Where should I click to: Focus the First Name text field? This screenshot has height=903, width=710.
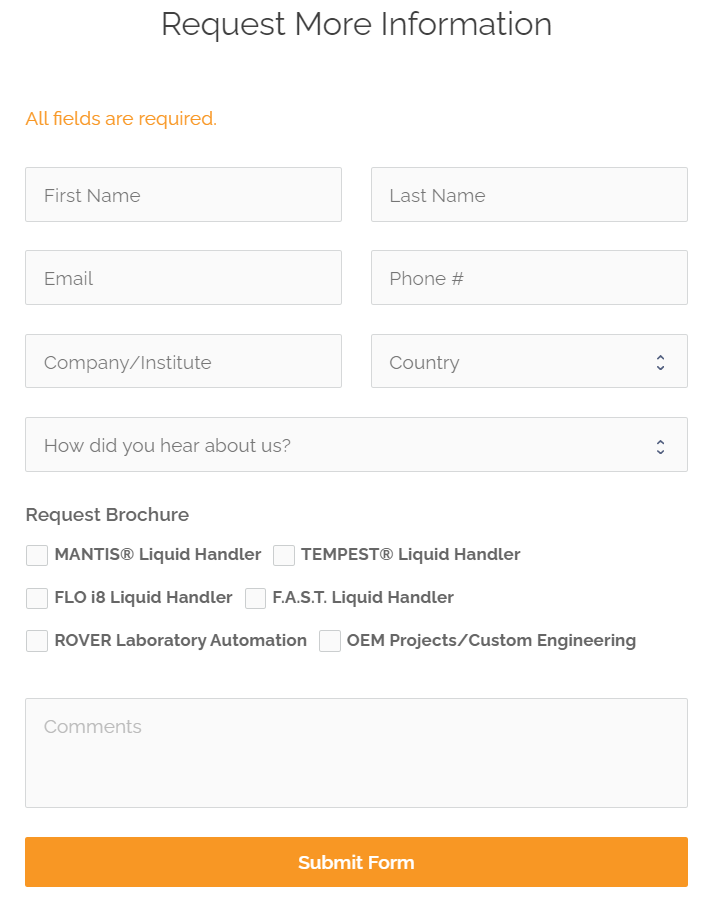183,195
